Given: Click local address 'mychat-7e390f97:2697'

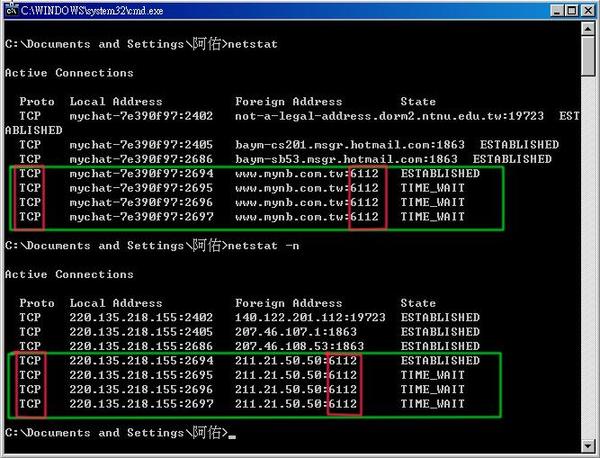Looking at the screenshot, I should coord(141,217).
